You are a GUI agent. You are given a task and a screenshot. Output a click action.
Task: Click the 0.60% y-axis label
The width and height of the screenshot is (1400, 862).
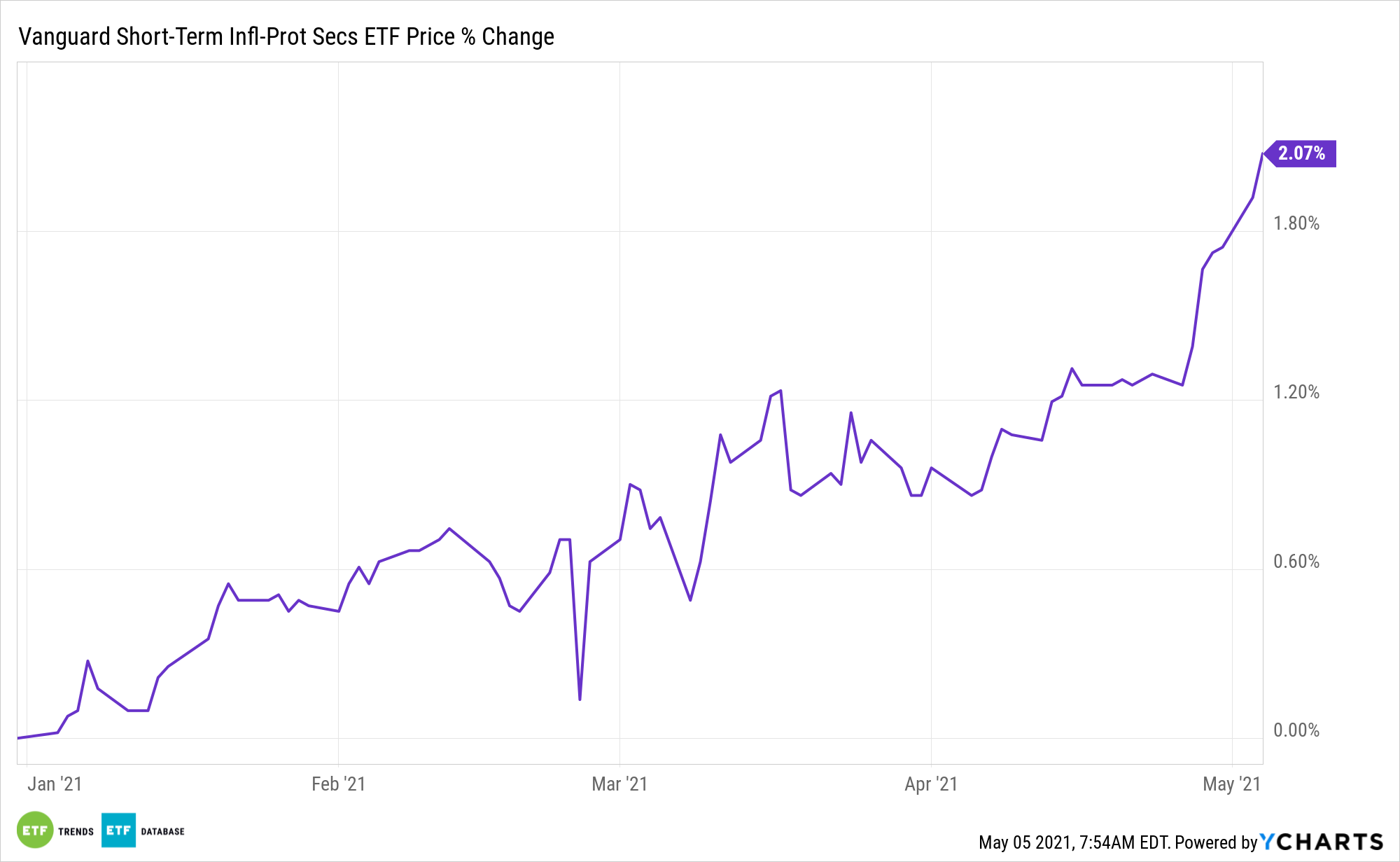coord(1296,562)
